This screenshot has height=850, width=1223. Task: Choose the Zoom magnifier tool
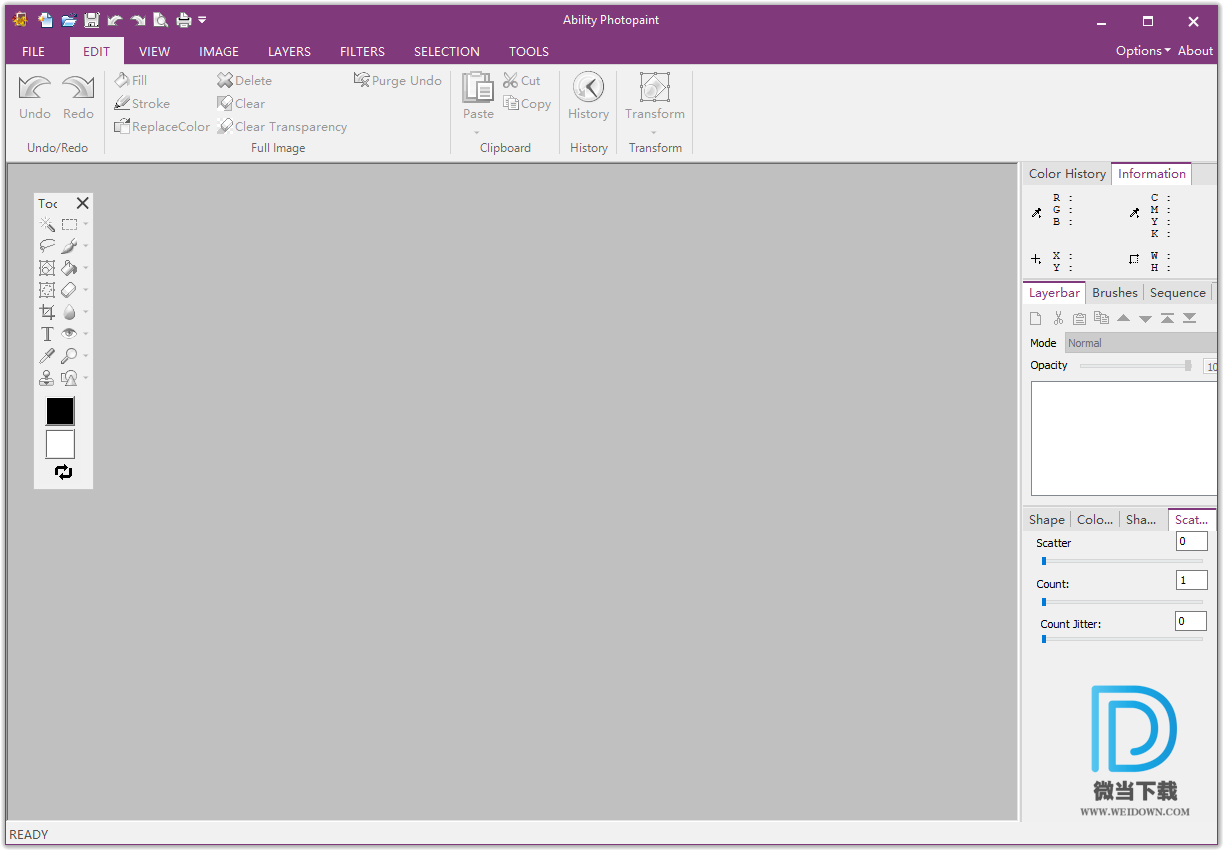pos(69,356)
